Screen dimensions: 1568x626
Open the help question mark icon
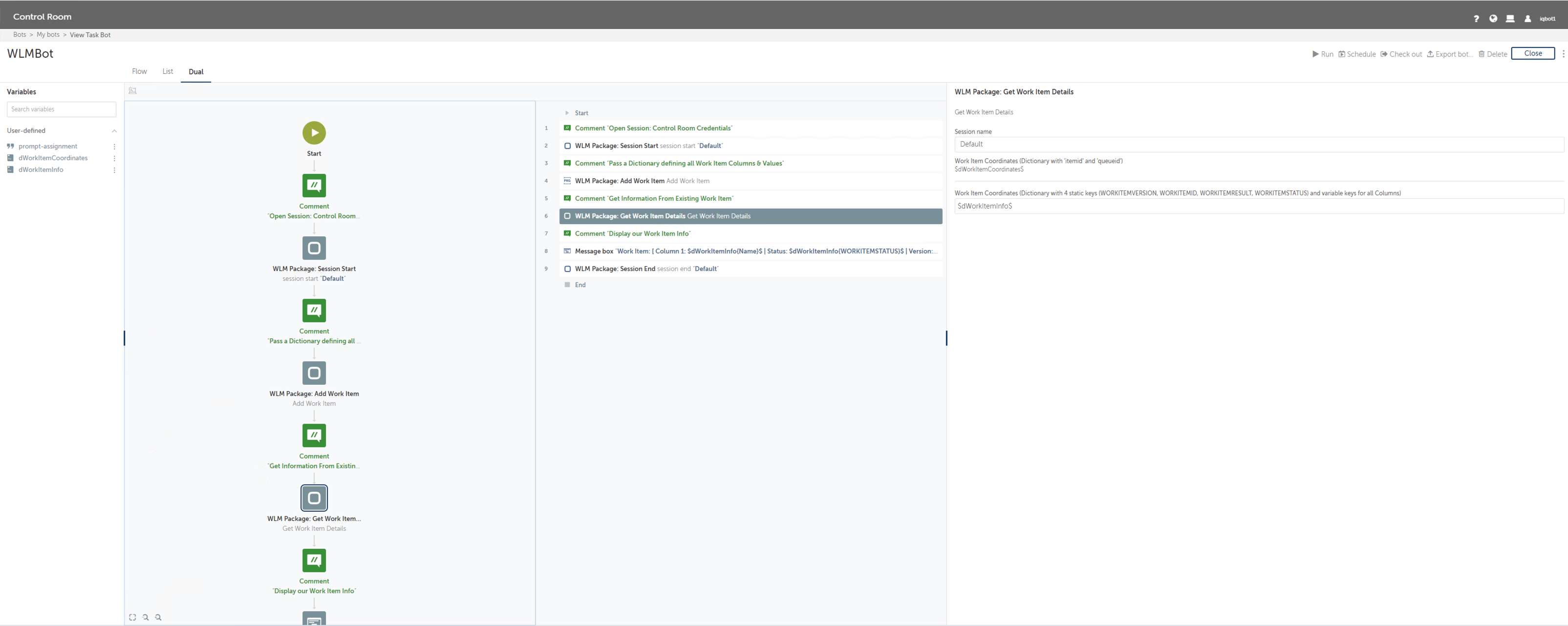pos(1476,19)
